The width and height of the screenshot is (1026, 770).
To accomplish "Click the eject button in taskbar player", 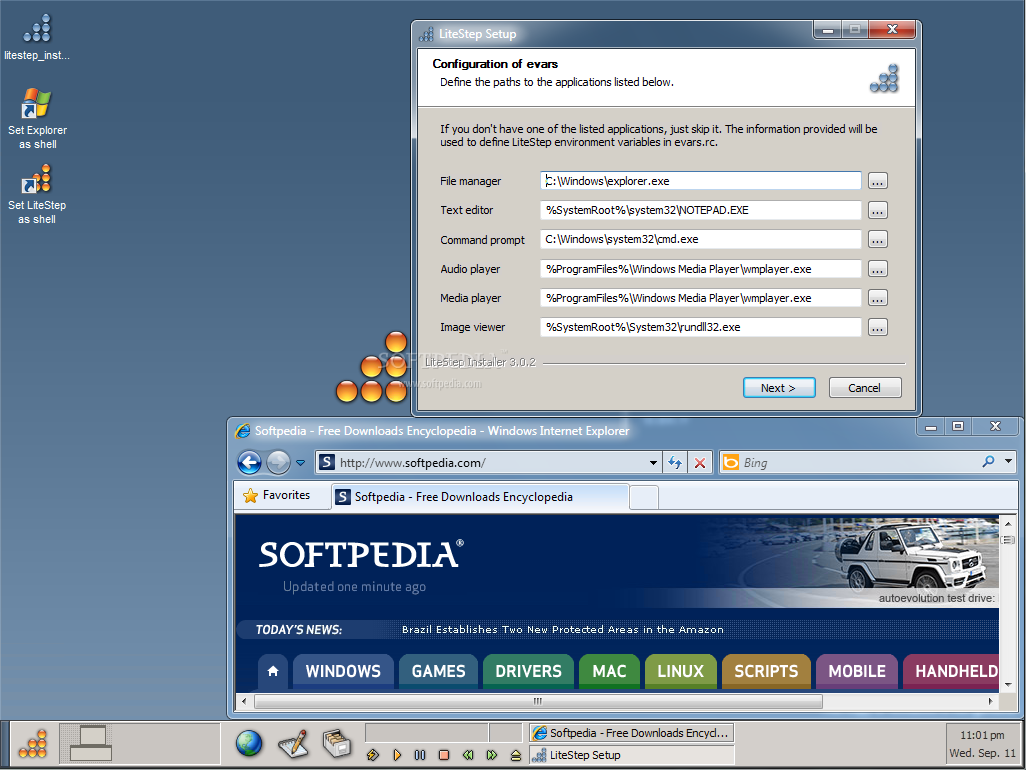I will [516, 755].
